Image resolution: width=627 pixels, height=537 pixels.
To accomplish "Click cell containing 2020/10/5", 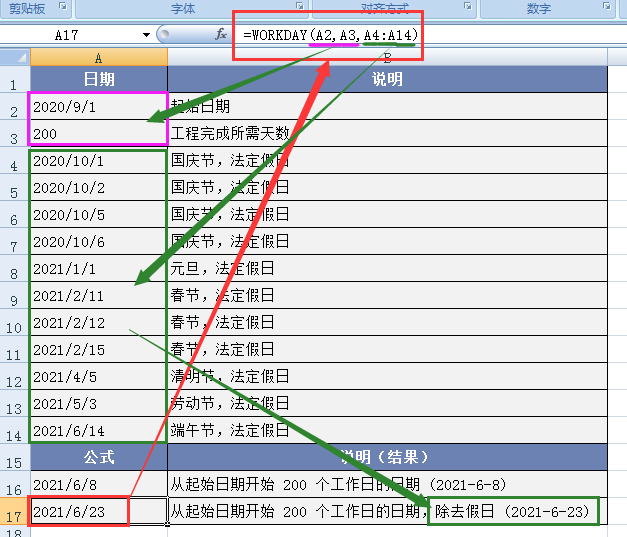I will [99, 214].
